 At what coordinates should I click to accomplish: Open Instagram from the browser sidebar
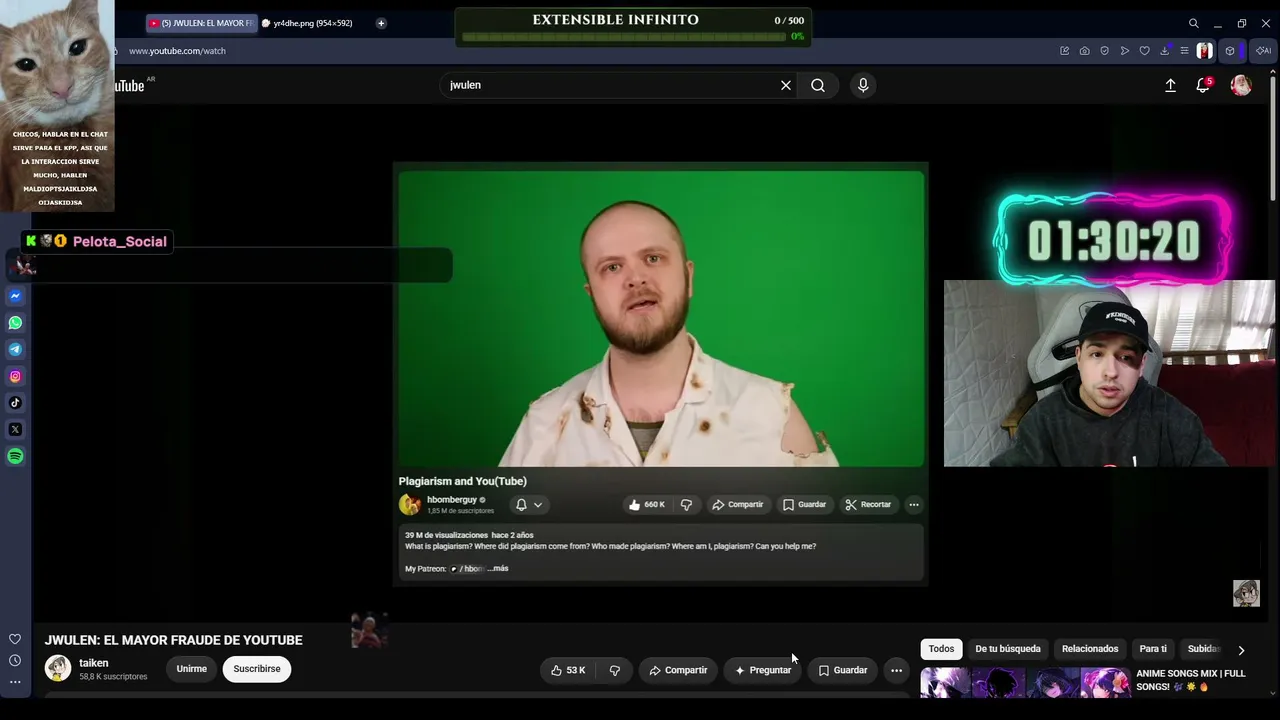click(15, 376)
